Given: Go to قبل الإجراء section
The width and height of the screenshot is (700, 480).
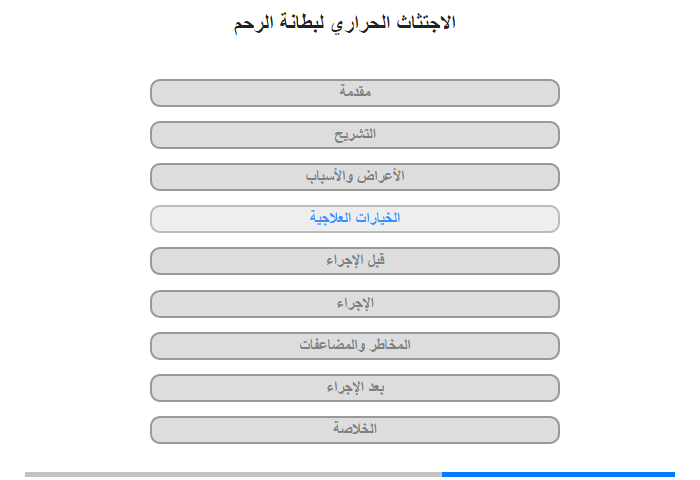Looking at the screenshot, I should 355,261.
